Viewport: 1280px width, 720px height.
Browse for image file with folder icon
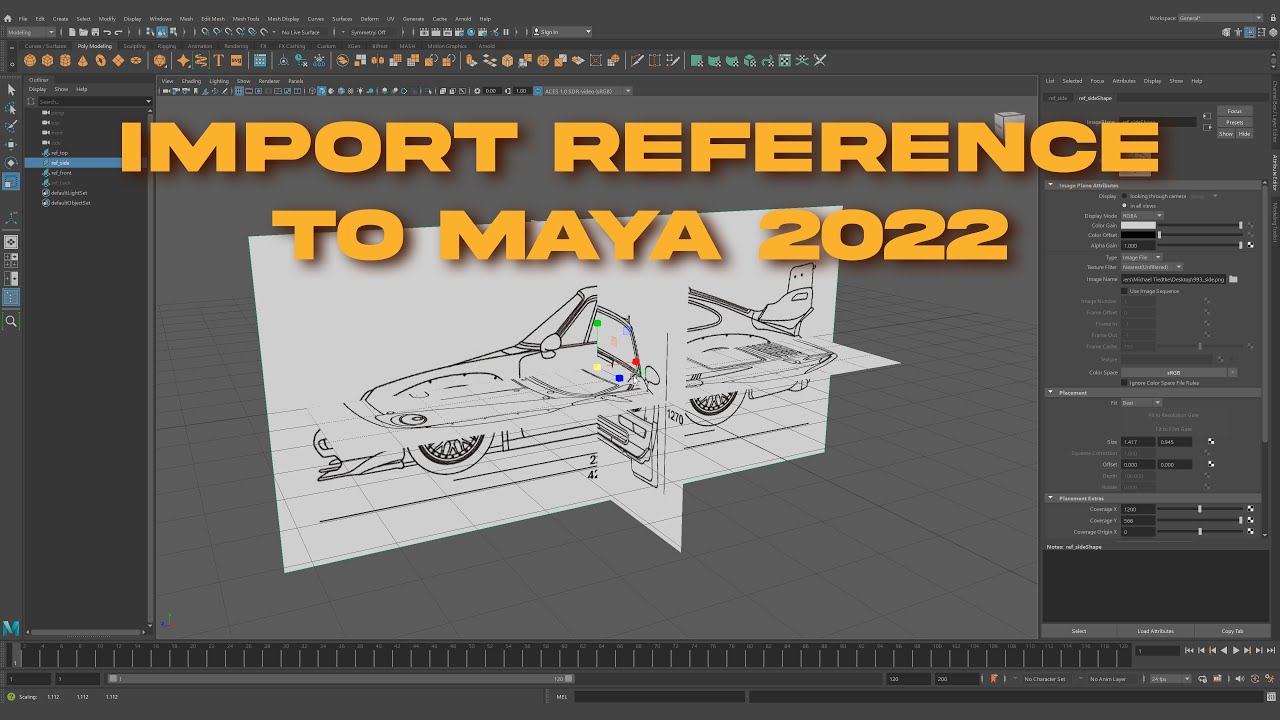1233,279
